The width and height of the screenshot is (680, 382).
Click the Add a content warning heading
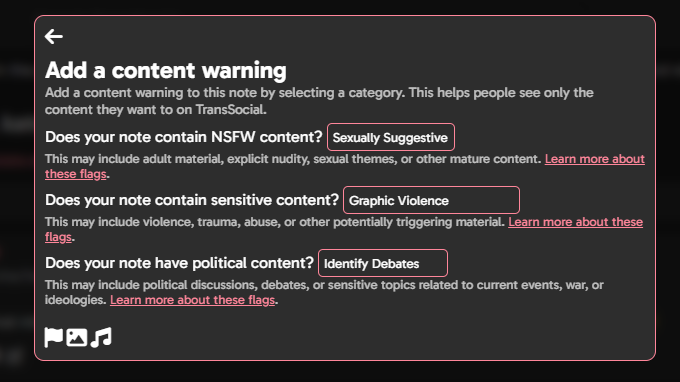point(166,70)
